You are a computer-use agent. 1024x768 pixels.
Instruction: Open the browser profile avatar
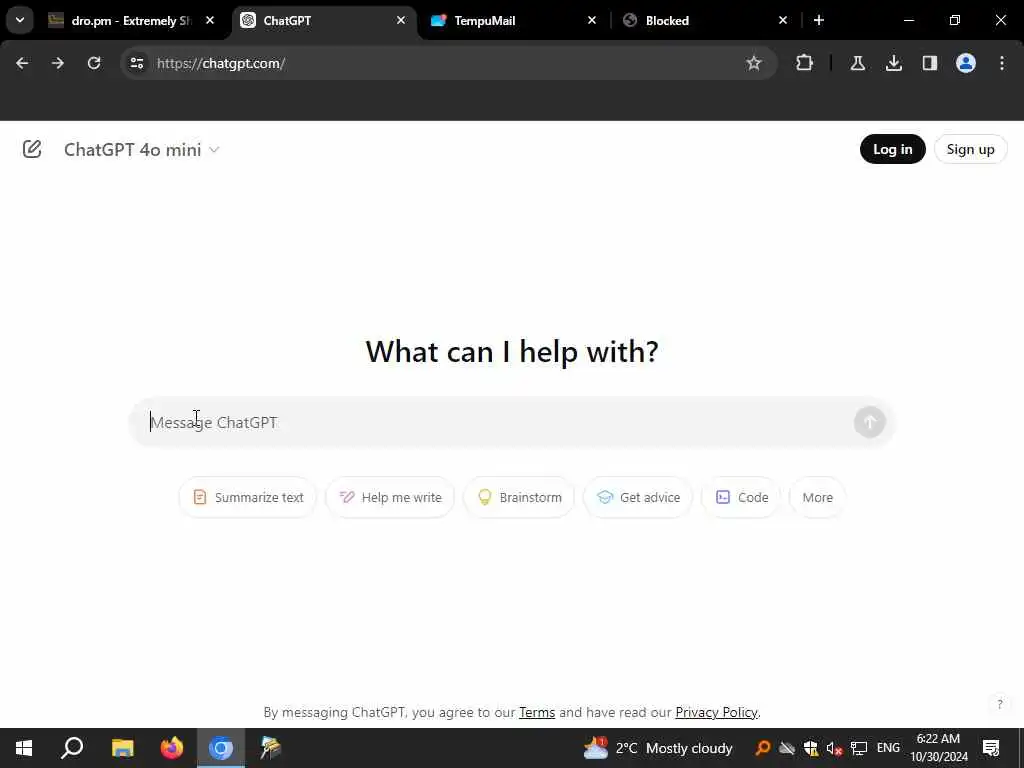(966, 63)
